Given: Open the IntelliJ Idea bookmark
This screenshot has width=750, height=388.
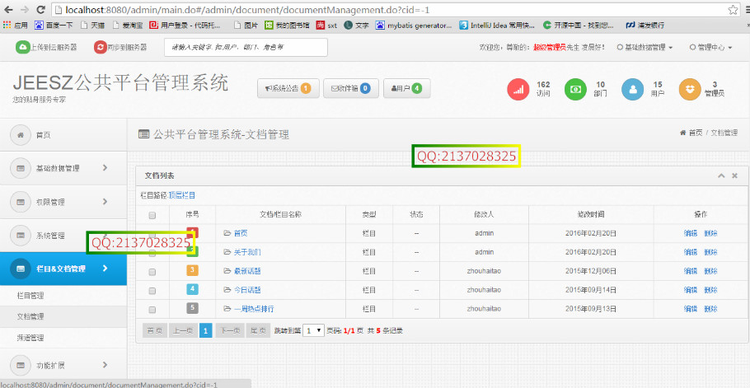Looking at the screenshot, I should 497,25.
